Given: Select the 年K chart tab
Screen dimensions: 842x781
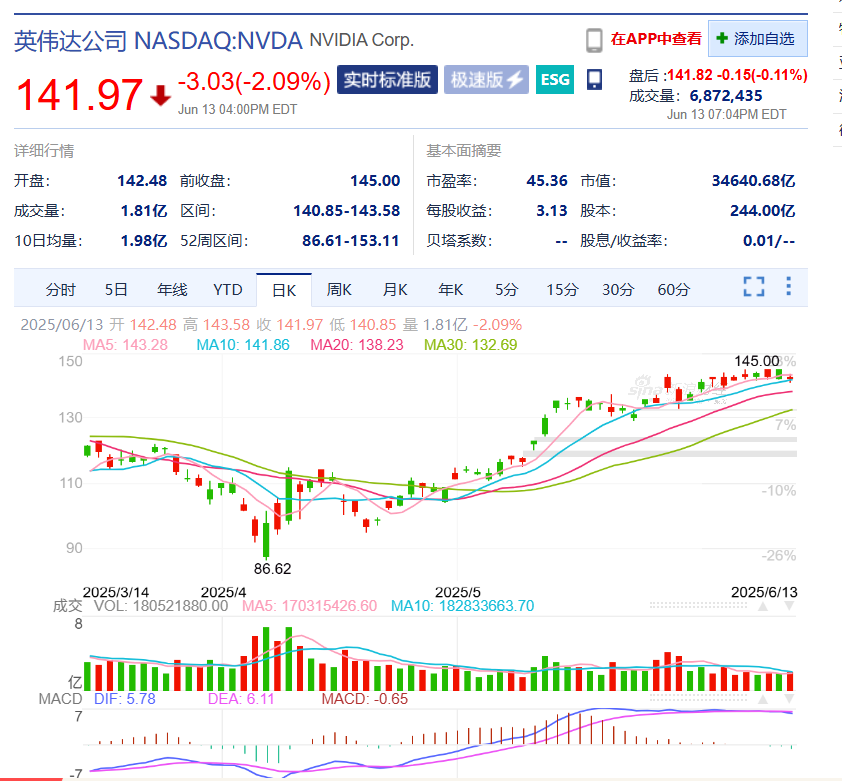Looking at the screenshot, I should (451, 290).
